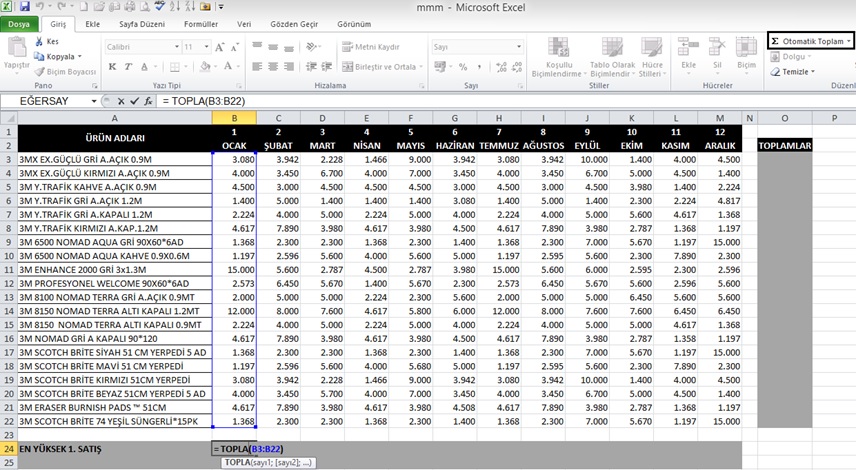Align text right
856x470 pixels.
(289, 67)
